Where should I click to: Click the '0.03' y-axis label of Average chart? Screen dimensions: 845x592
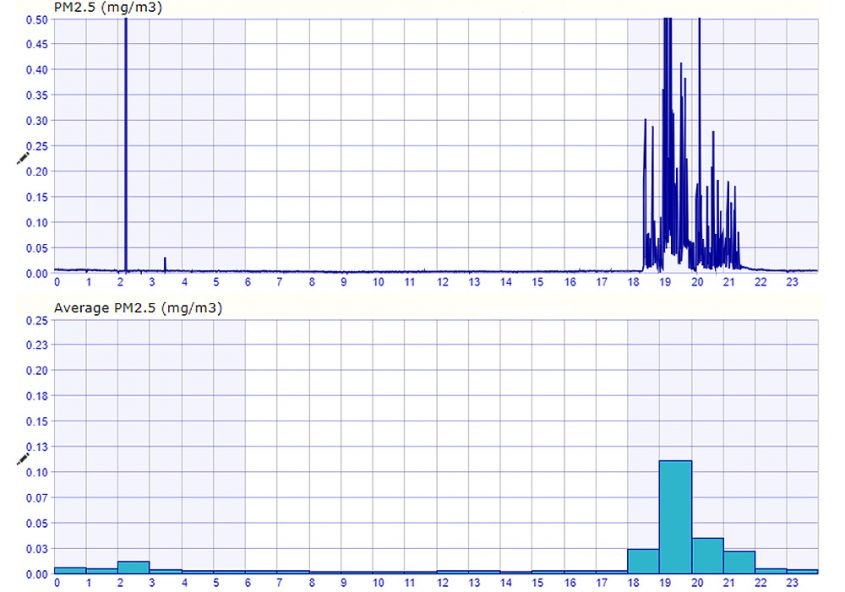tap(37, 549)
